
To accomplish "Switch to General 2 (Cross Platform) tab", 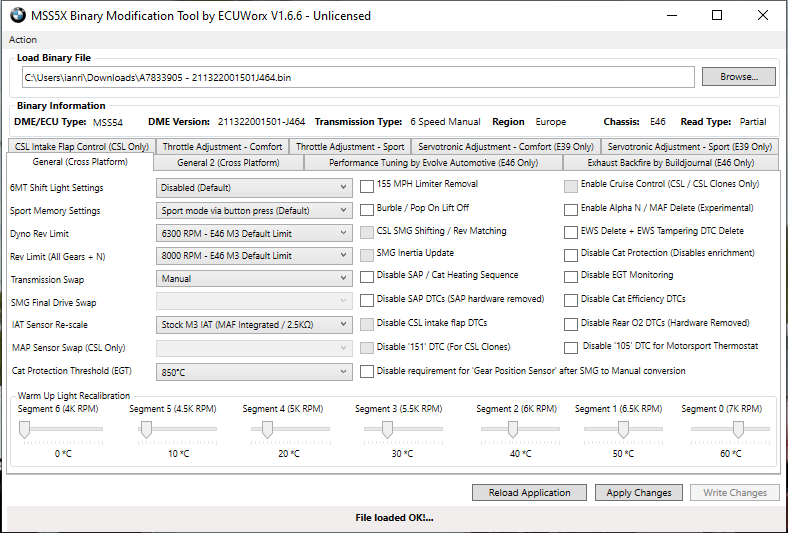I will [x=228, y=162].
